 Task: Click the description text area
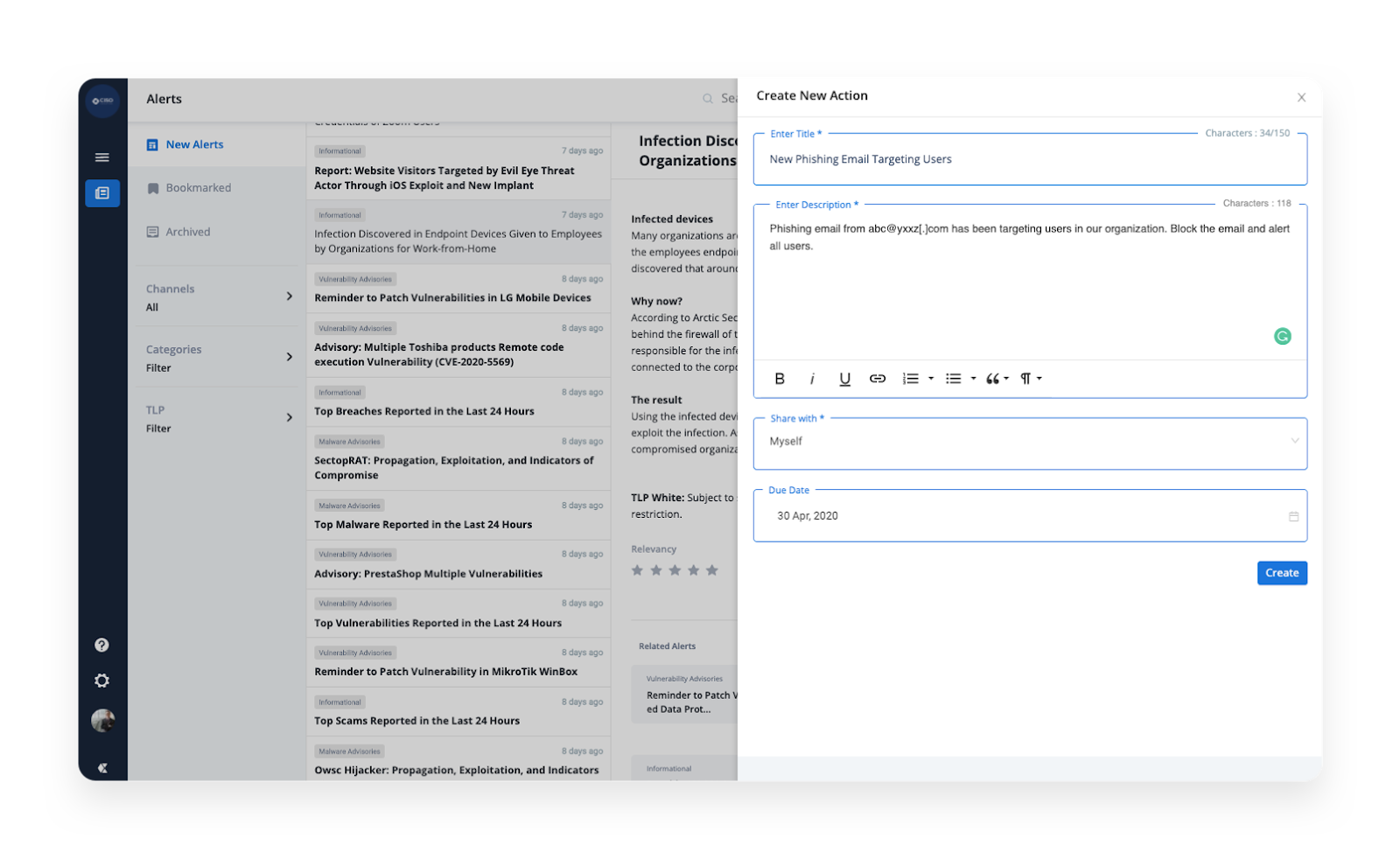pos(1030,282)
